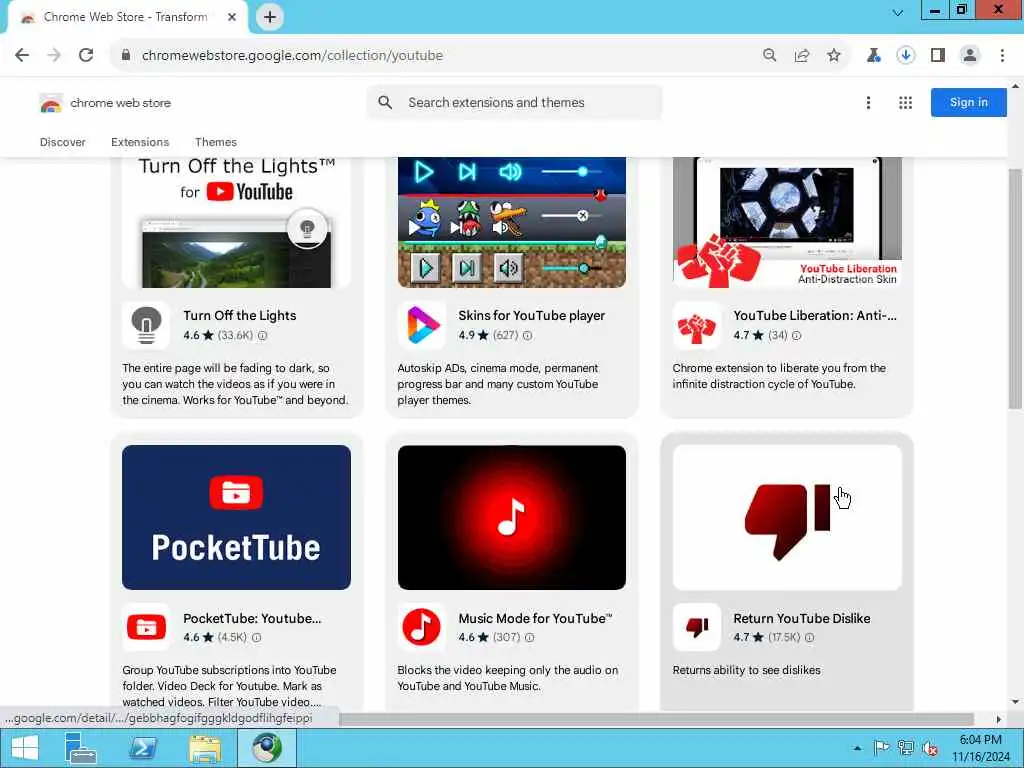The image size is (1024, 768).
Task: Open Music Mode for YouTube title
Action: pos(536,618)
